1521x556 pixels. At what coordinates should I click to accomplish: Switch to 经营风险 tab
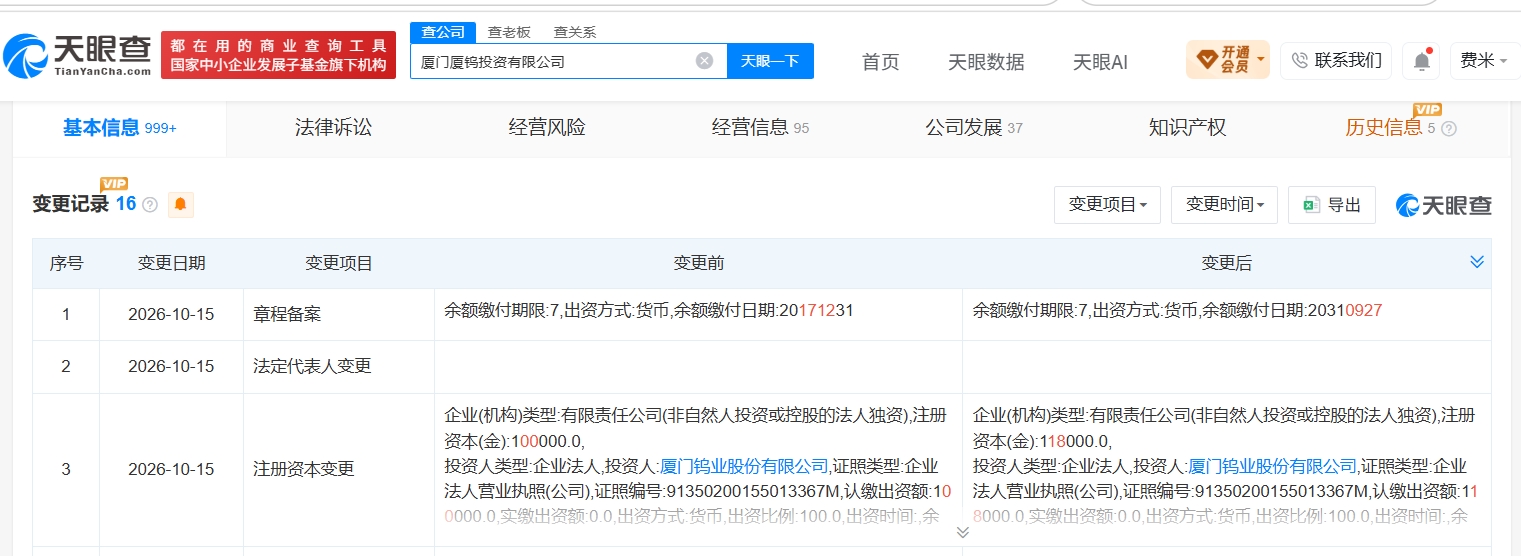(x=547, y=128)
